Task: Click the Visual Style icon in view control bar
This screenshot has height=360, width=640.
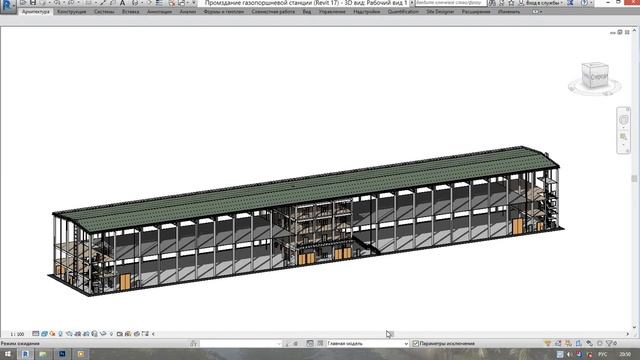Action: click(44, 334)
